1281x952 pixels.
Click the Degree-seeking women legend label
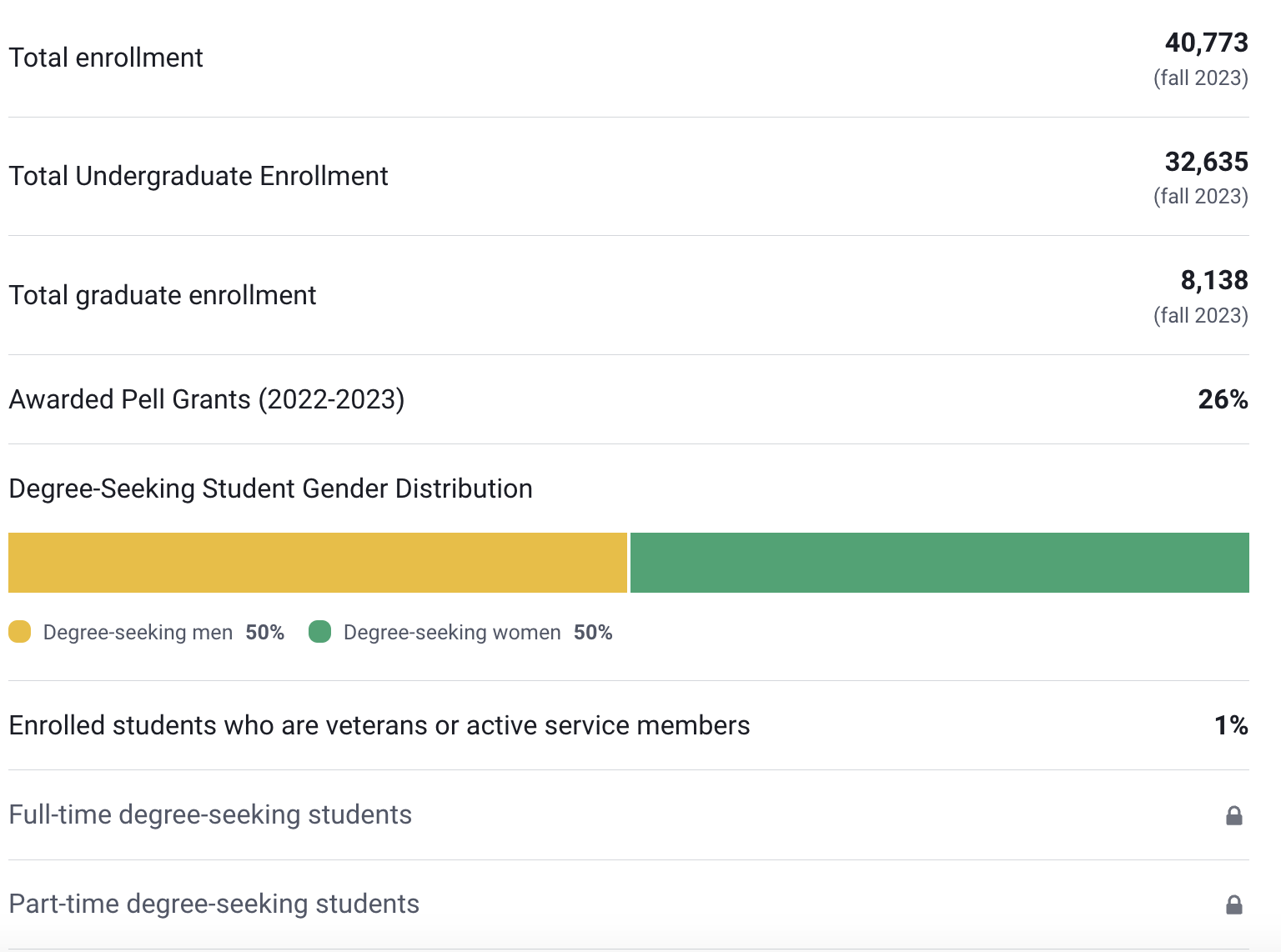(x=452, y=633)
